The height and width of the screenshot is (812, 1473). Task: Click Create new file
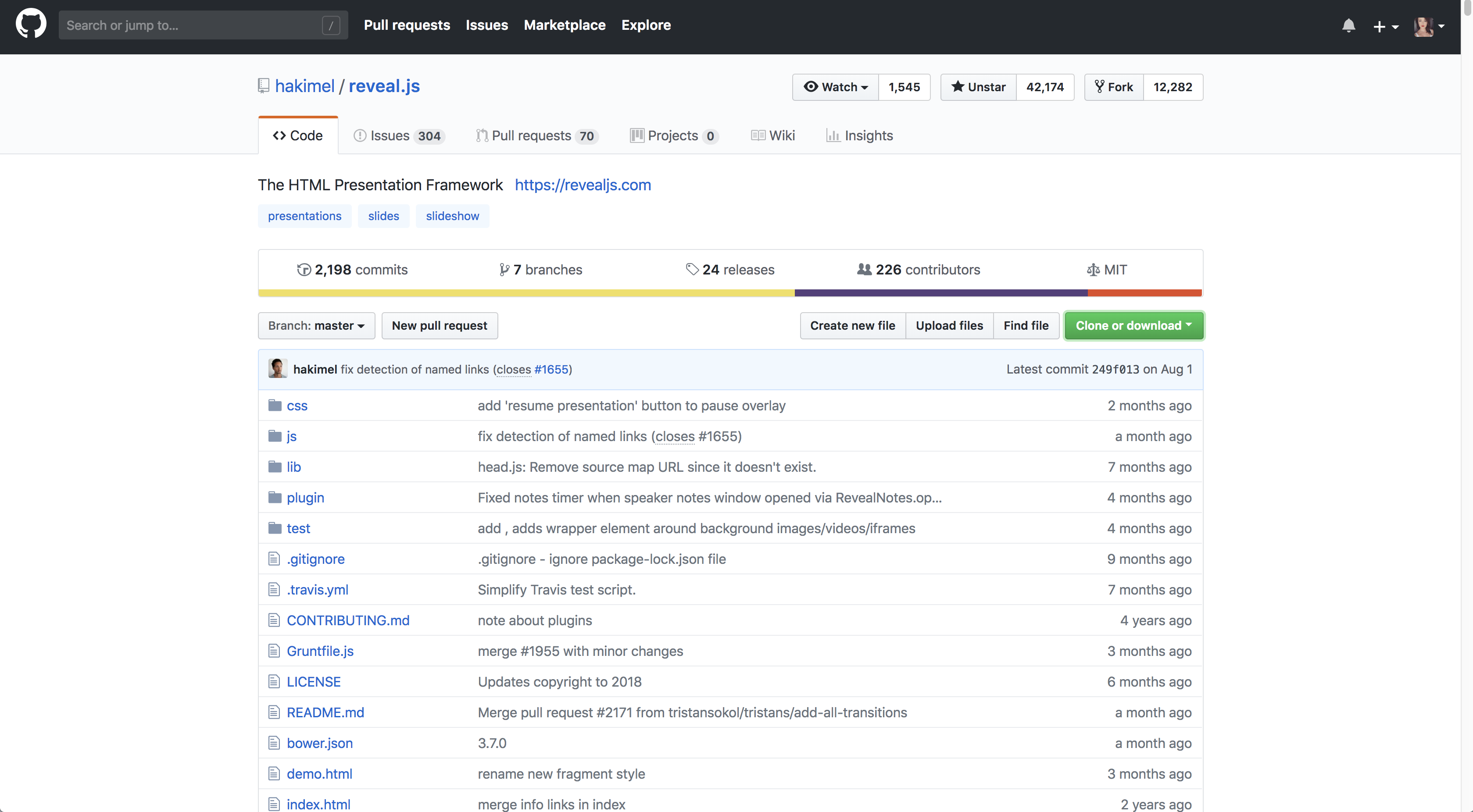click(x=853, y=326)
